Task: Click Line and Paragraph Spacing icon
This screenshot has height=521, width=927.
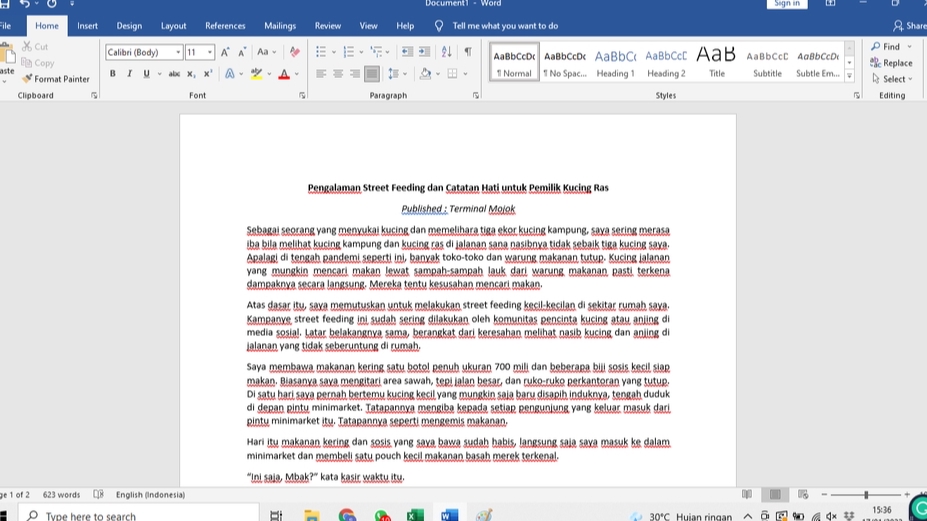Action: 393,74
